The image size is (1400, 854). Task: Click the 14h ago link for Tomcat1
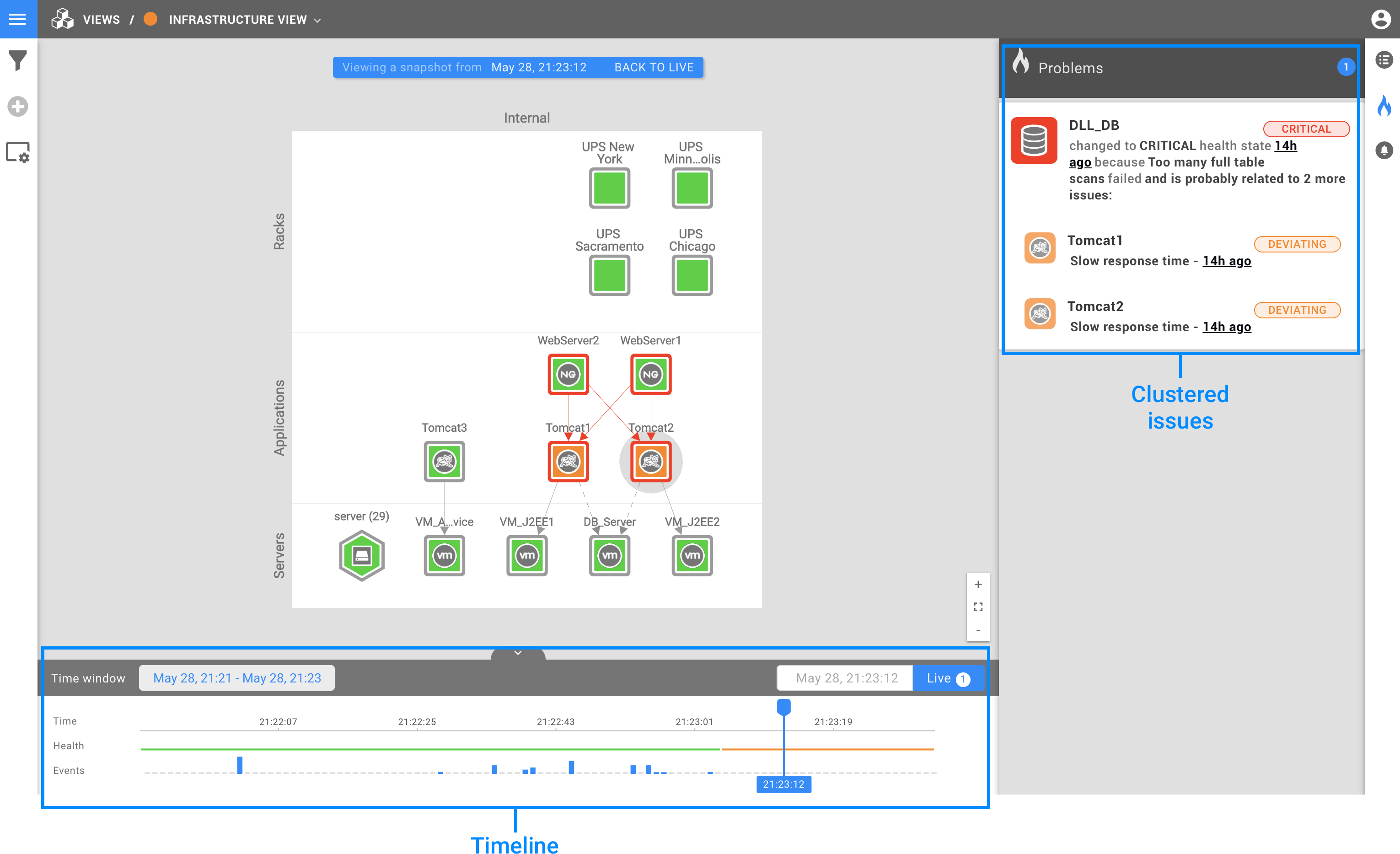point(1227,261)
